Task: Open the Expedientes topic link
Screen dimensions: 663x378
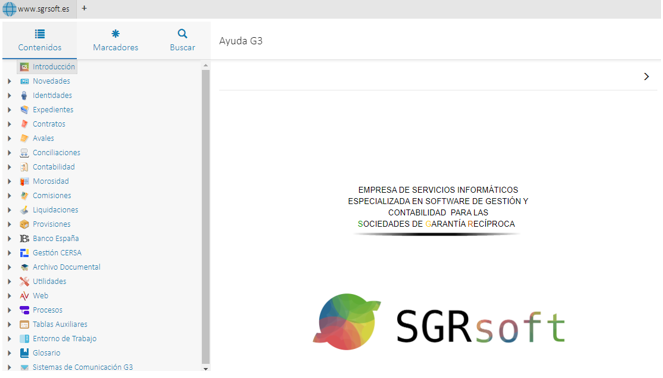Action: pos(53,110)
